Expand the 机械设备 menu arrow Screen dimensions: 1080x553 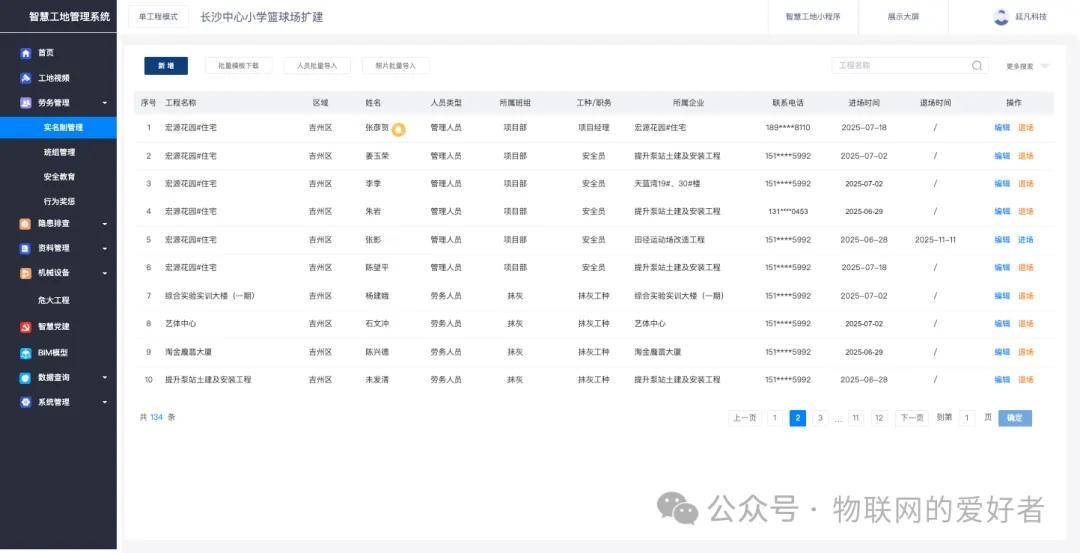tap(105, 273)
